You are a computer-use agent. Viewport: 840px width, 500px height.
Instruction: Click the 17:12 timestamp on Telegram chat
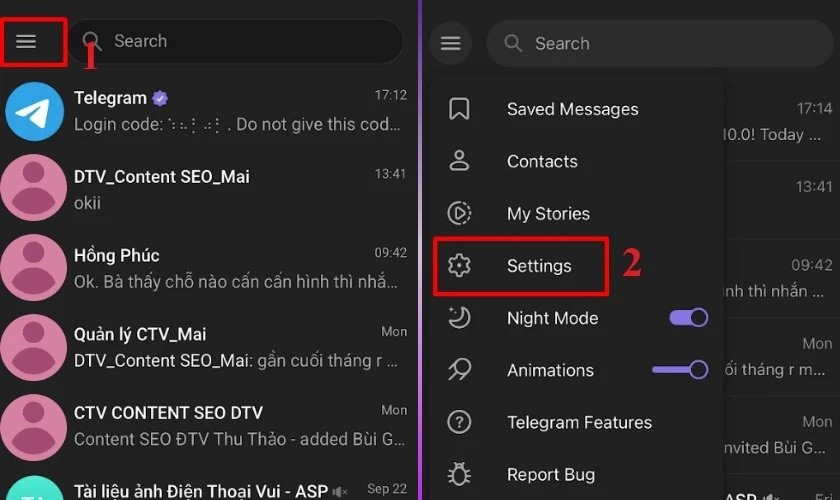(x=391, y=95)
